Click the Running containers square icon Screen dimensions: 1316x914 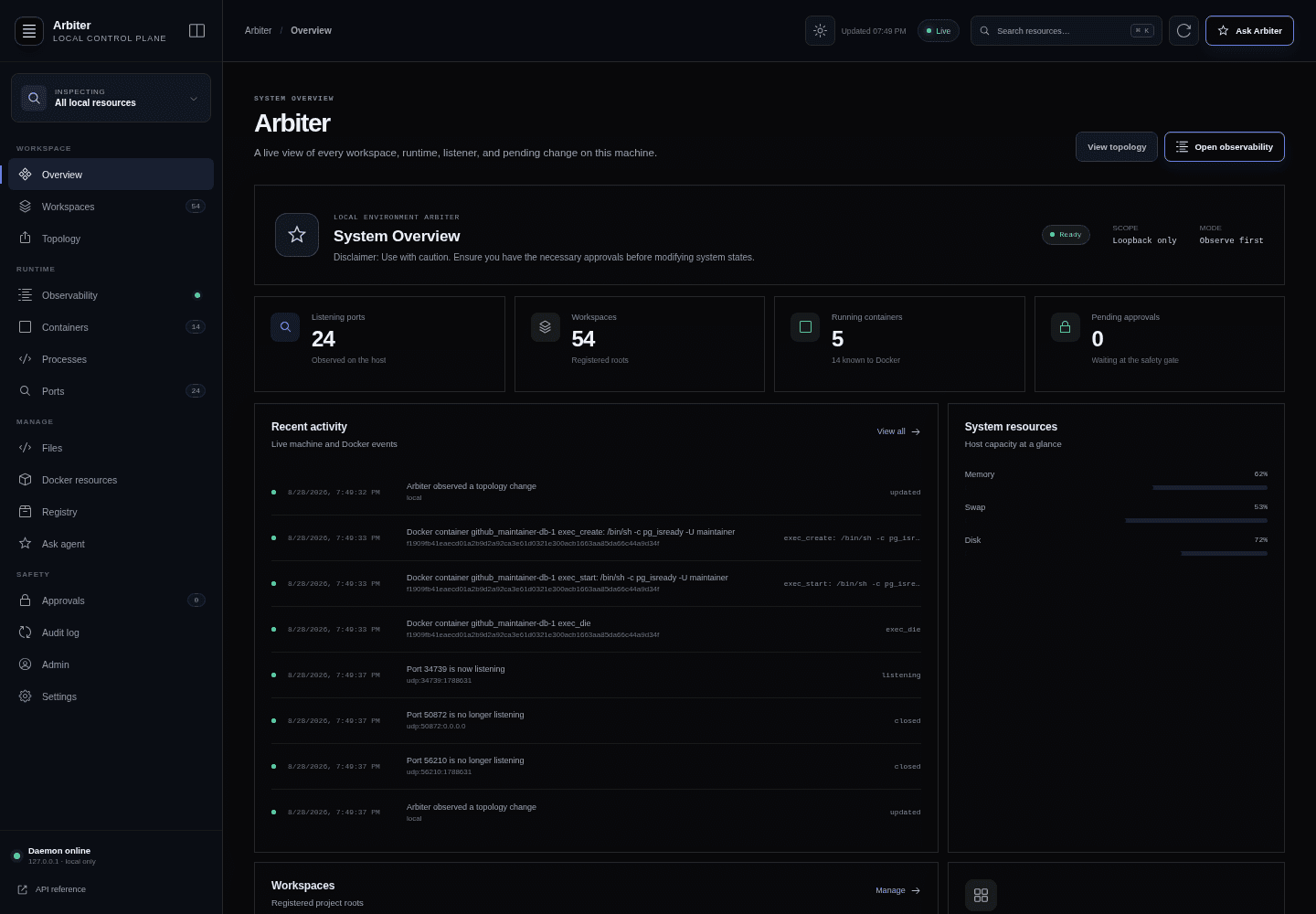tap(805, 327)
